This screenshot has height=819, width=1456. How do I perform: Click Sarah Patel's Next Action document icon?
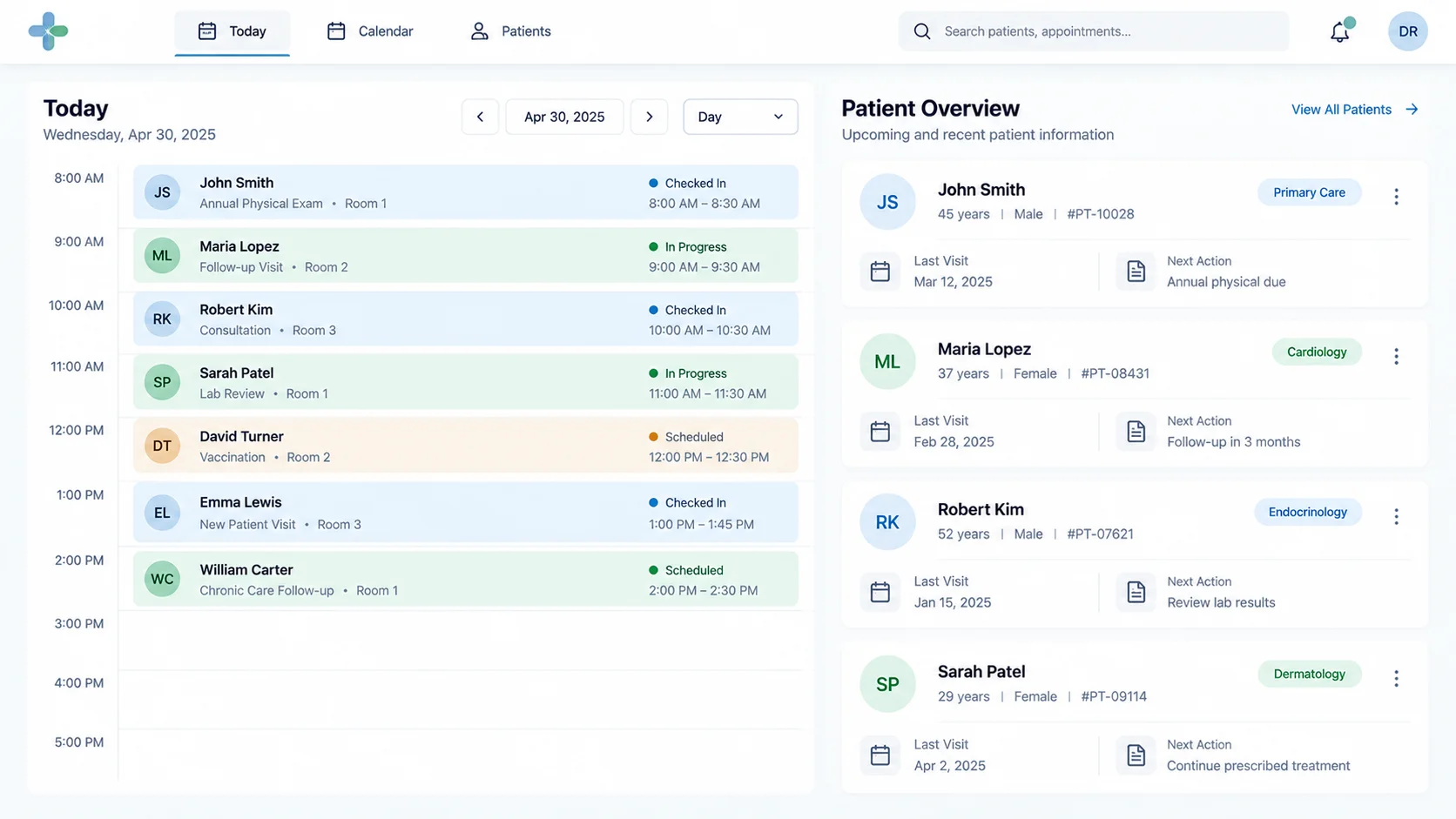coord(1136,755)
